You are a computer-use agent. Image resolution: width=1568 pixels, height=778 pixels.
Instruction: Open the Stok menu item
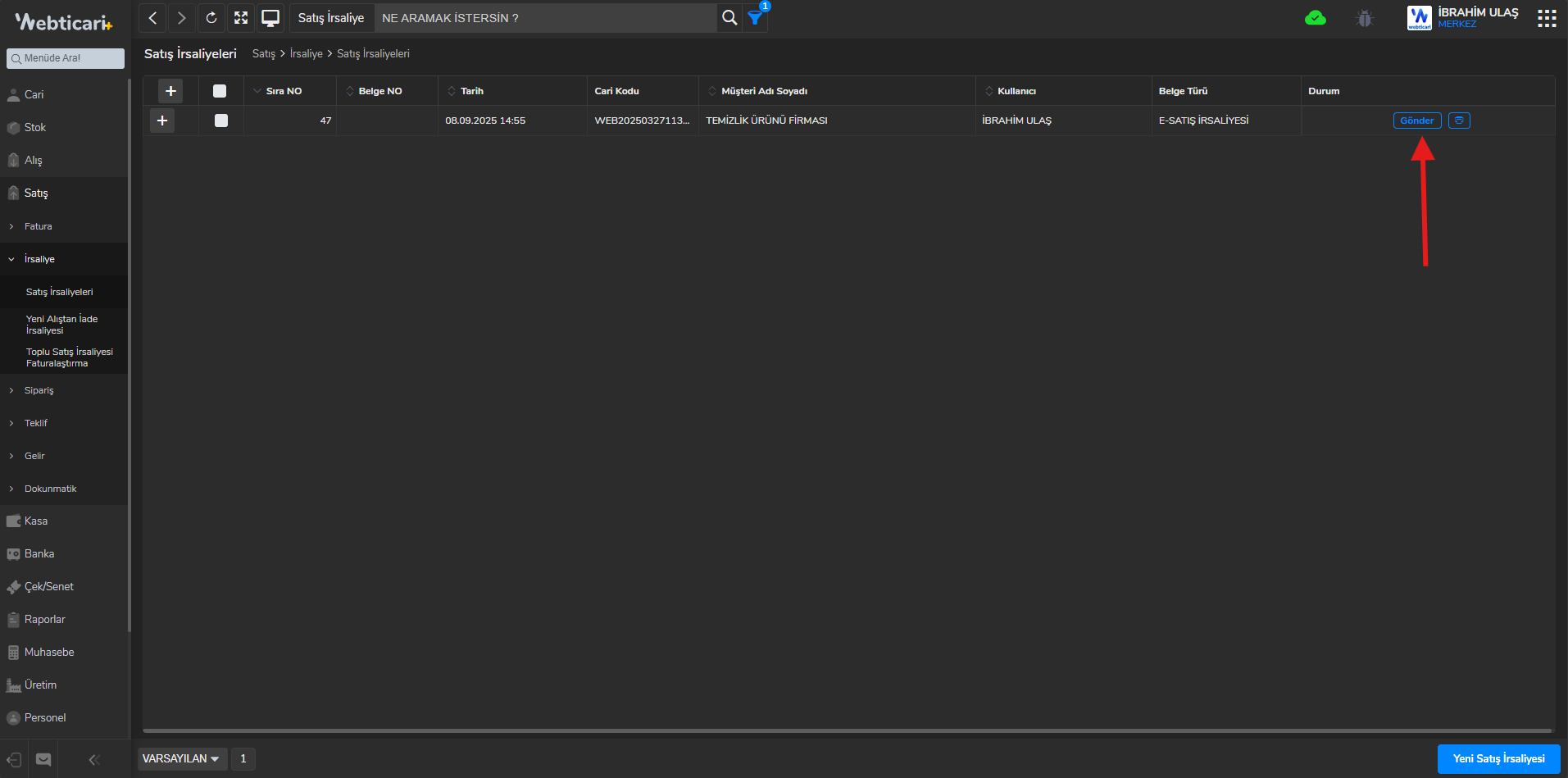[35, 128]
